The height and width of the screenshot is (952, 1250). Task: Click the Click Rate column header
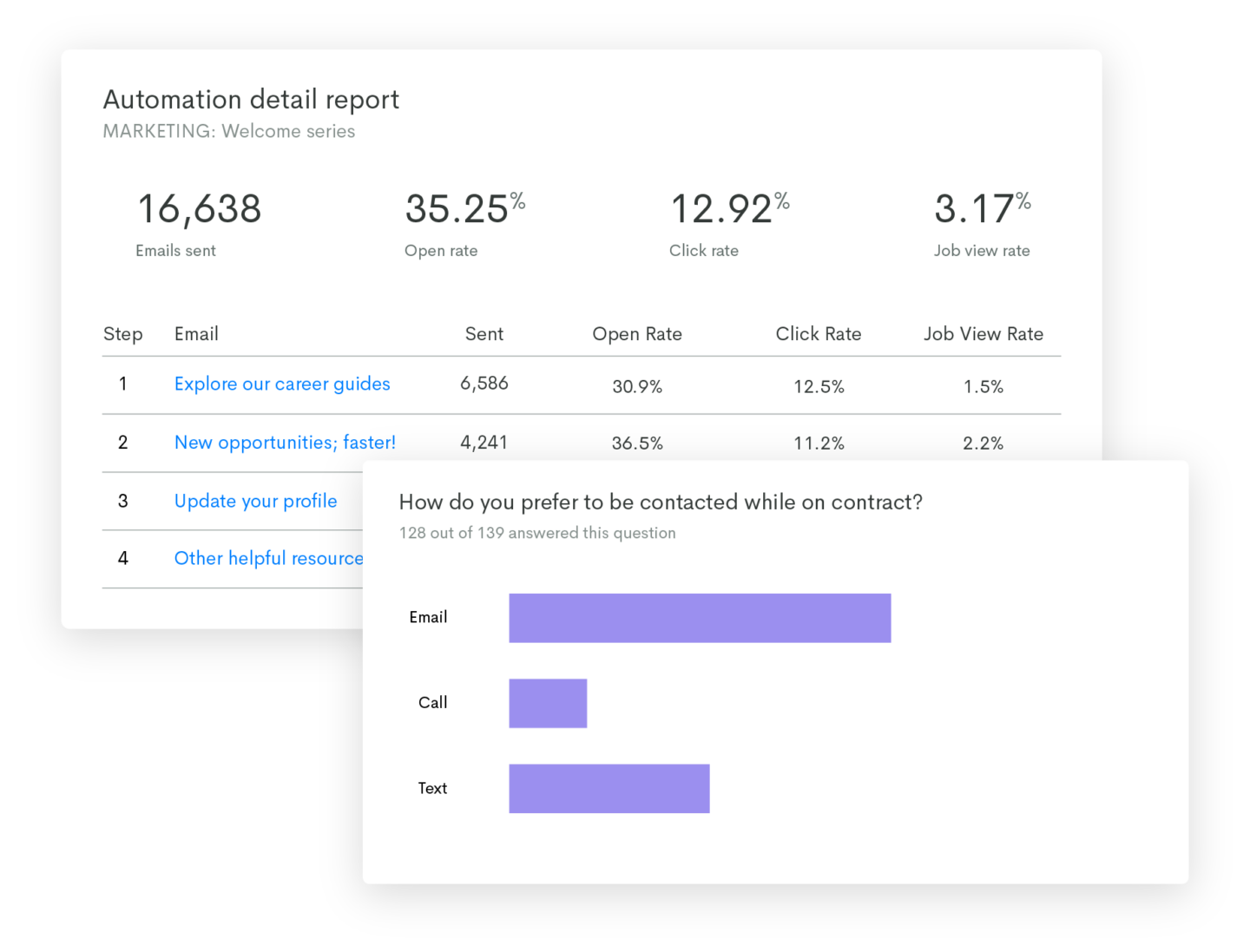coord(819,334)
